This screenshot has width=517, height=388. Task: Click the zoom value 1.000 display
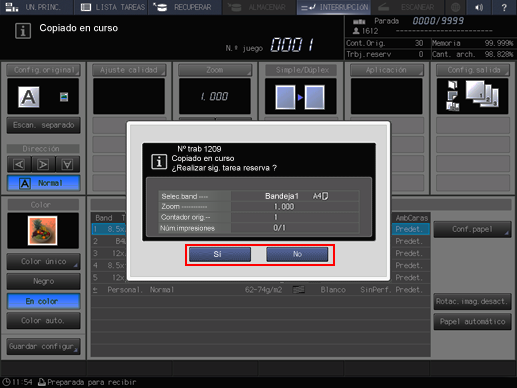215,97
